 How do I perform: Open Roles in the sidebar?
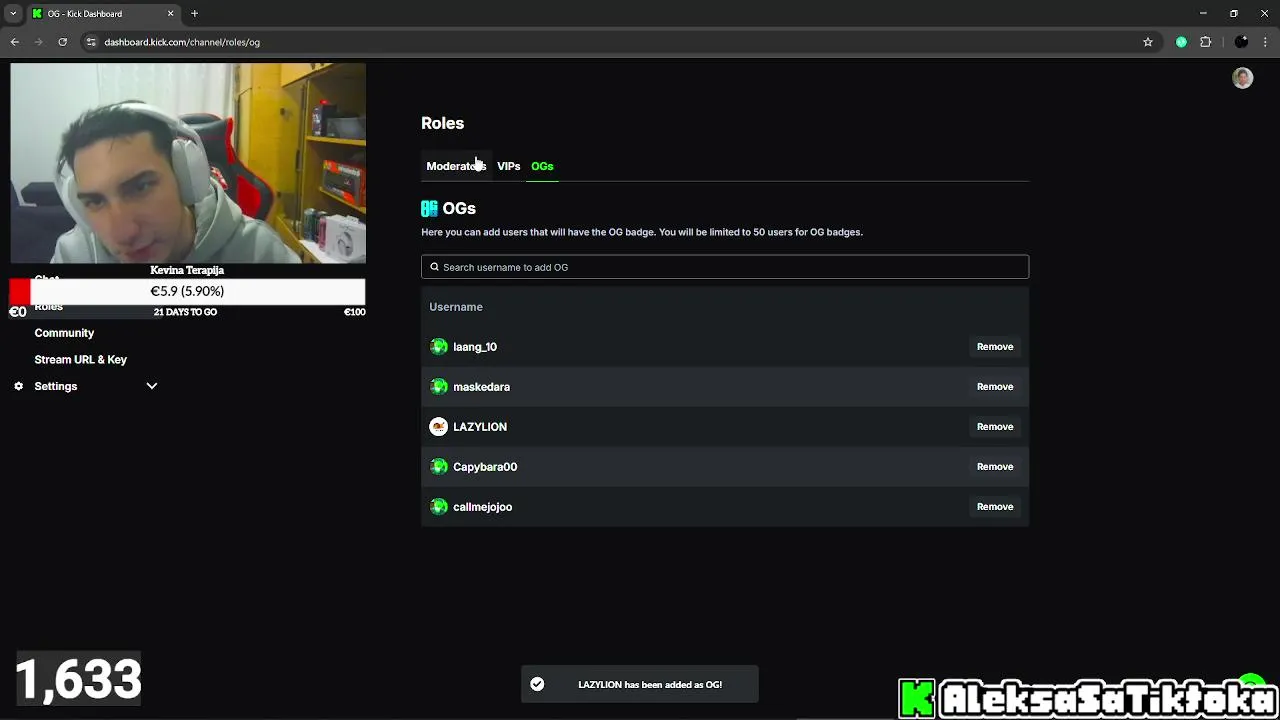[x=48, y=307]
